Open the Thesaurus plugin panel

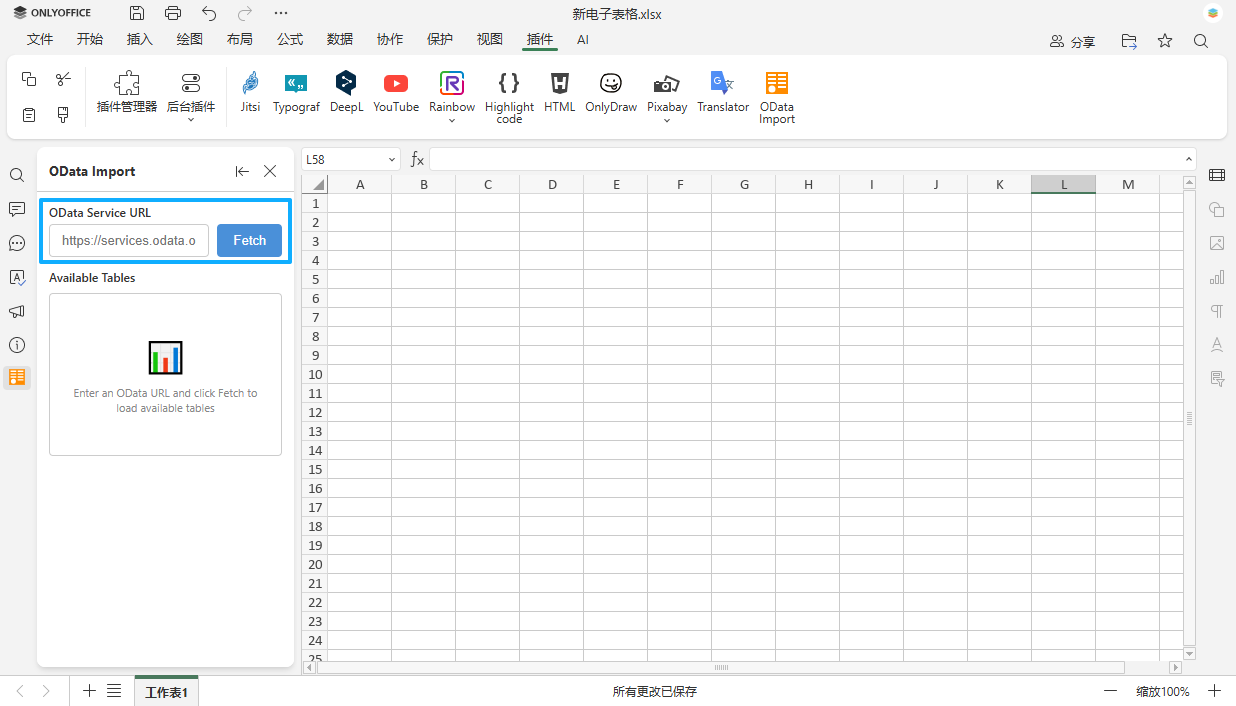1217,345
